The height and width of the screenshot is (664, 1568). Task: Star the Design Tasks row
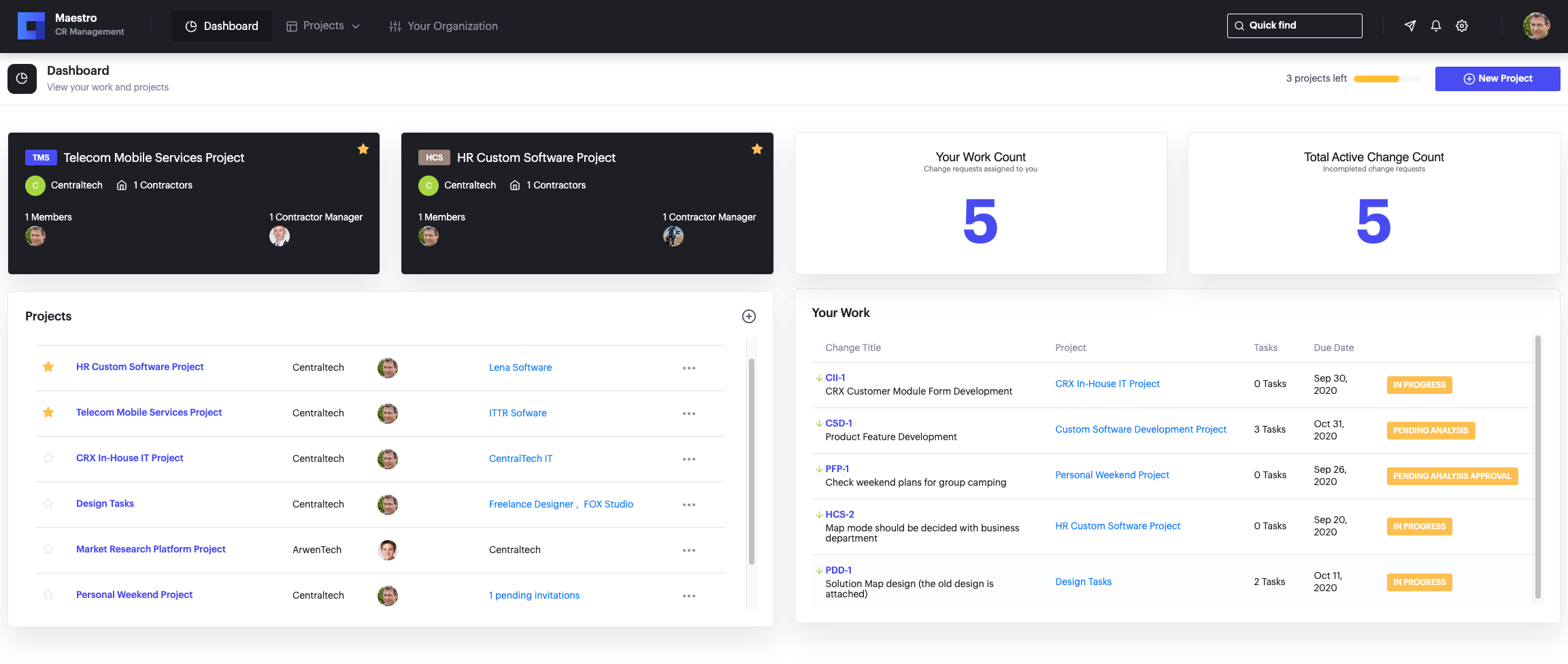48,503
